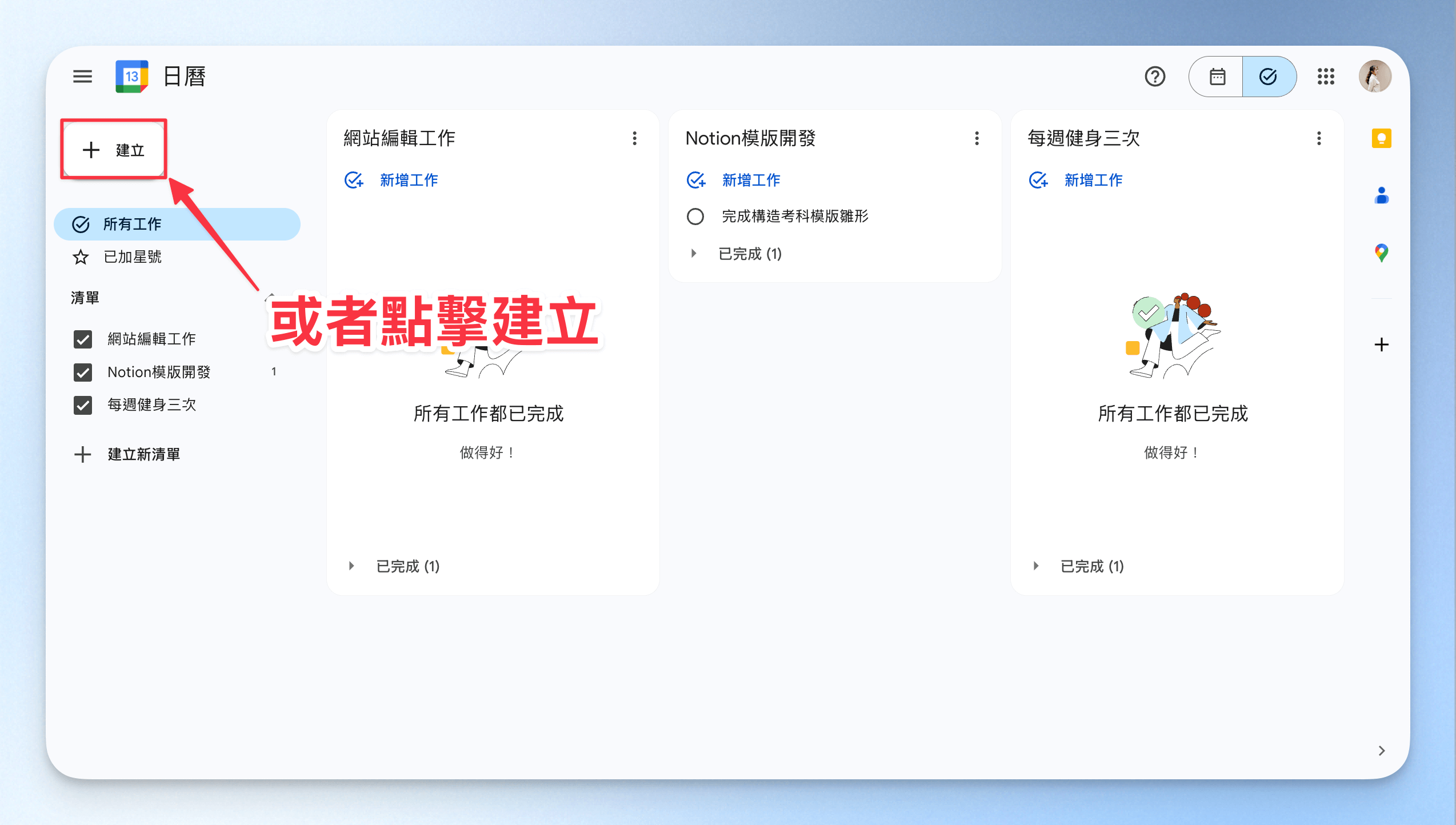
Task: Select 已加星號 in the sidebar
Action: click(133, 257)
